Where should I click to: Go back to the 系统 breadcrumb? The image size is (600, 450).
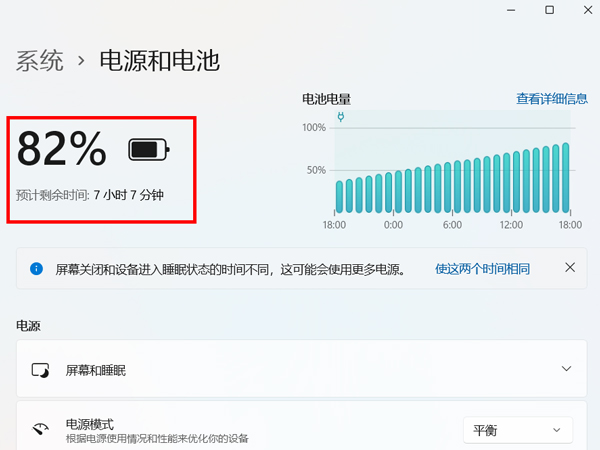[x=40, y=61]
